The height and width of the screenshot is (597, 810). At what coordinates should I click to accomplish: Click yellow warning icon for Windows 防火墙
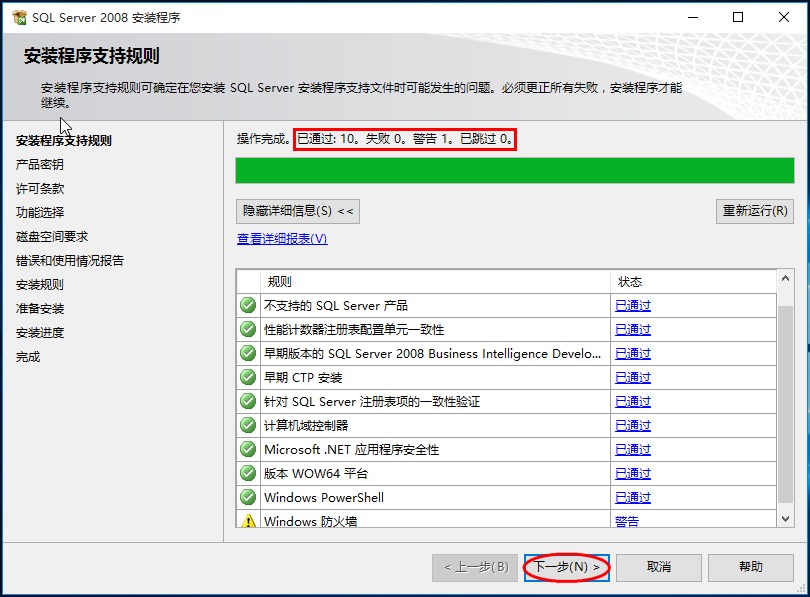(x=248, y=521)
